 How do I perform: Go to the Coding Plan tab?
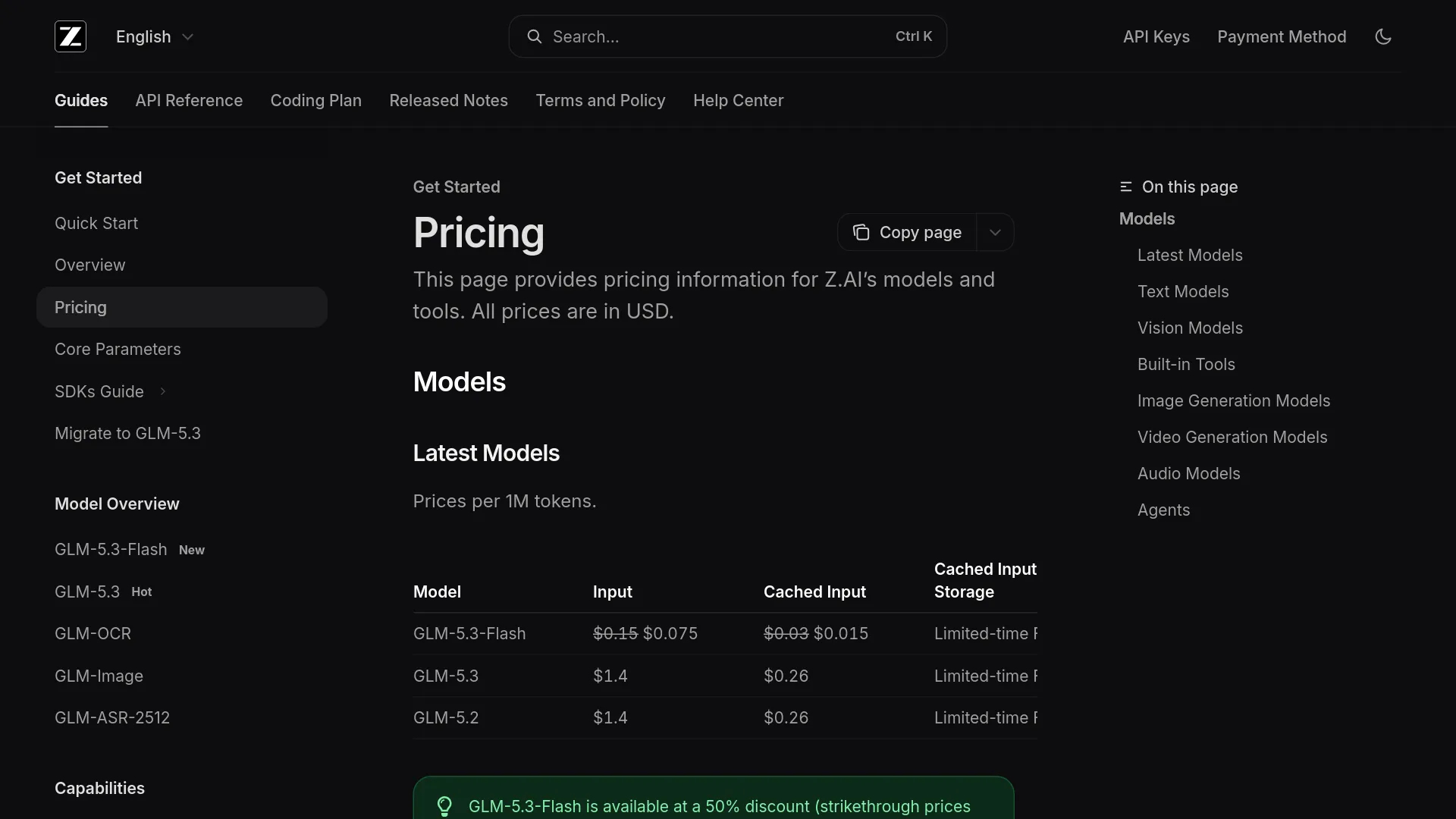[x=316, y=100]
